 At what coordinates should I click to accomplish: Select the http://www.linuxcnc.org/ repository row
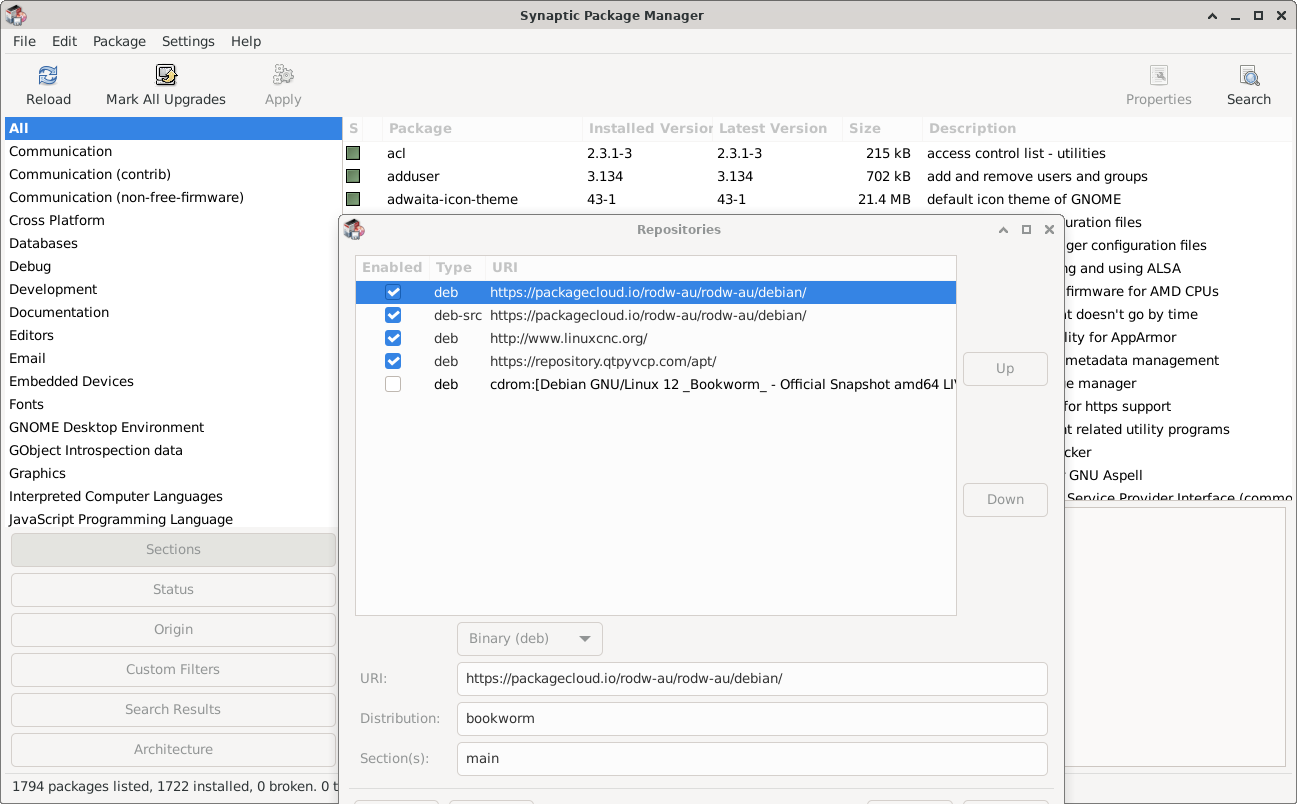pyautogui.click(x=656, y=338)
